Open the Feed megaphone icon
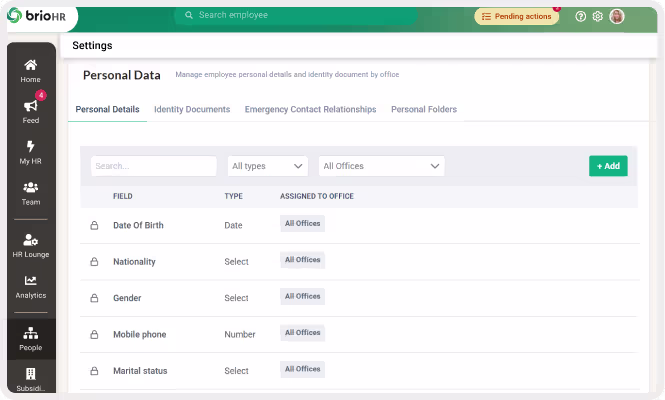This screenshot has height=400, width=665. (30, 106)
